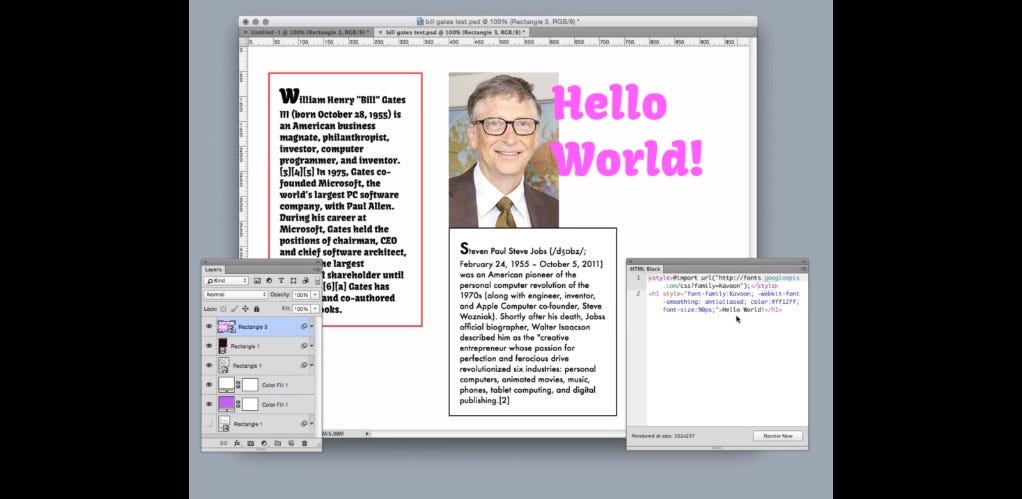Open the Layers panel flyout menu
This screenshot has height=499, width=1022.
[317, 270]
